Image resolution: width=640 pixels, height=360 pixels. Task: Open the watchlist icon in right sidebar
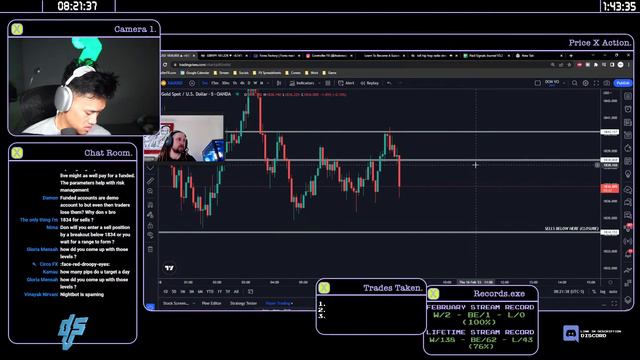click(628, 96)
